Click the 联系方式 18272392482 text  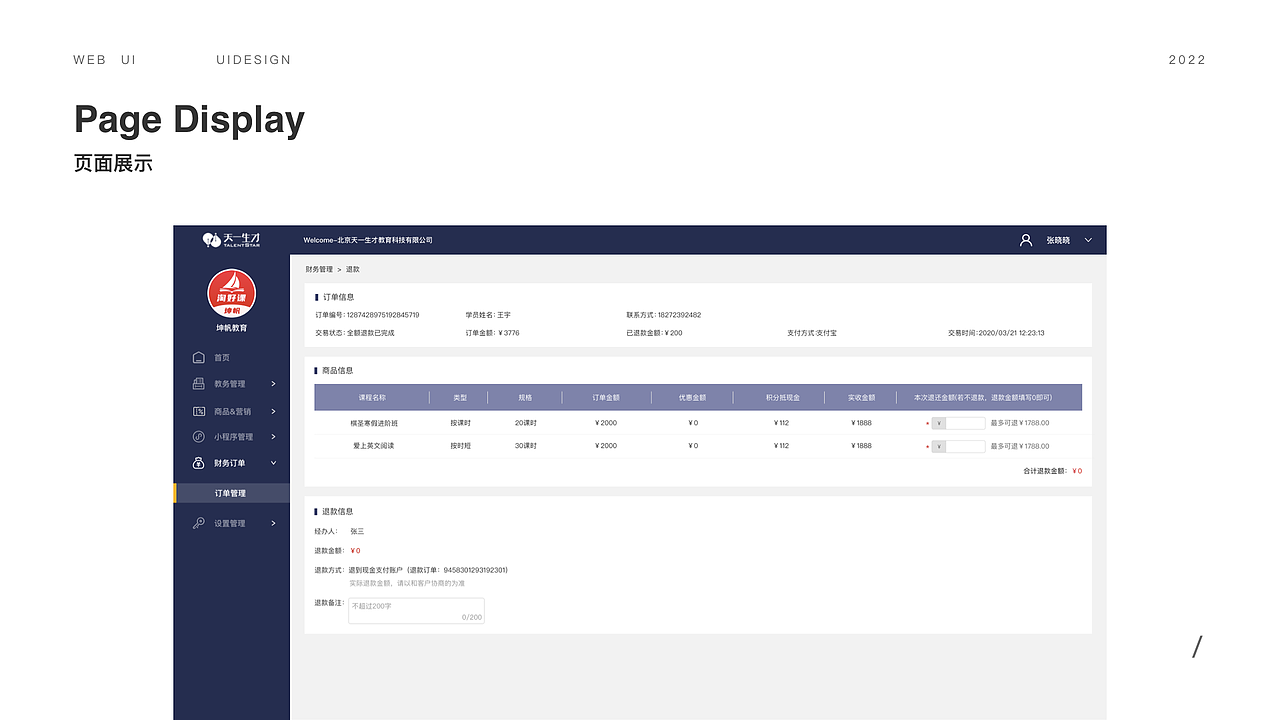[664, 315]
